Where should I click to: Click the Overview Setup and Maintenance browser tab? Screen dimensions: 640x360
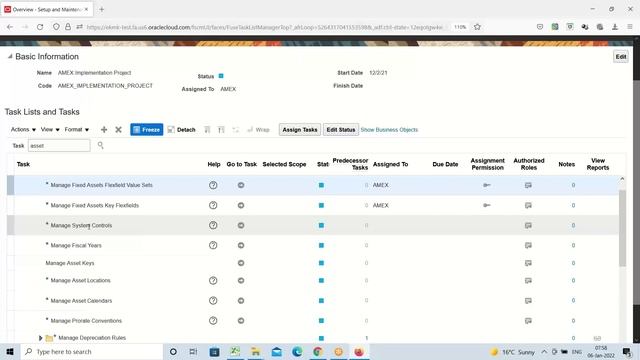[47, 9]
